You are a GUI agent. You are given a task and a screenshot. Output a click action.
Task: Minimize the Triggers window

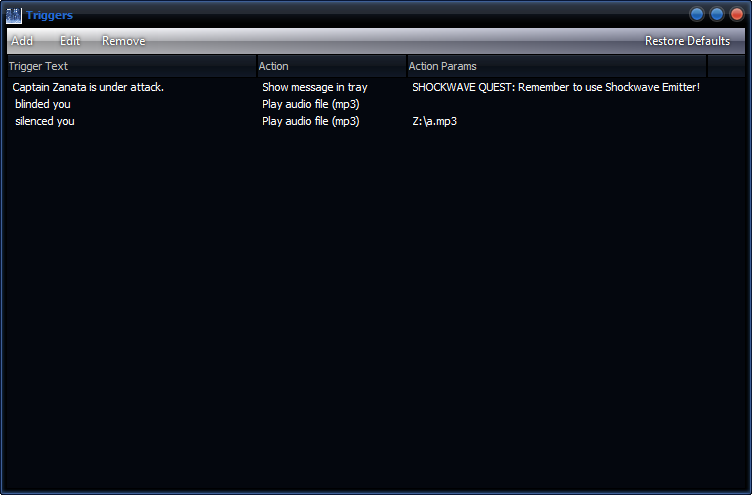697,14
